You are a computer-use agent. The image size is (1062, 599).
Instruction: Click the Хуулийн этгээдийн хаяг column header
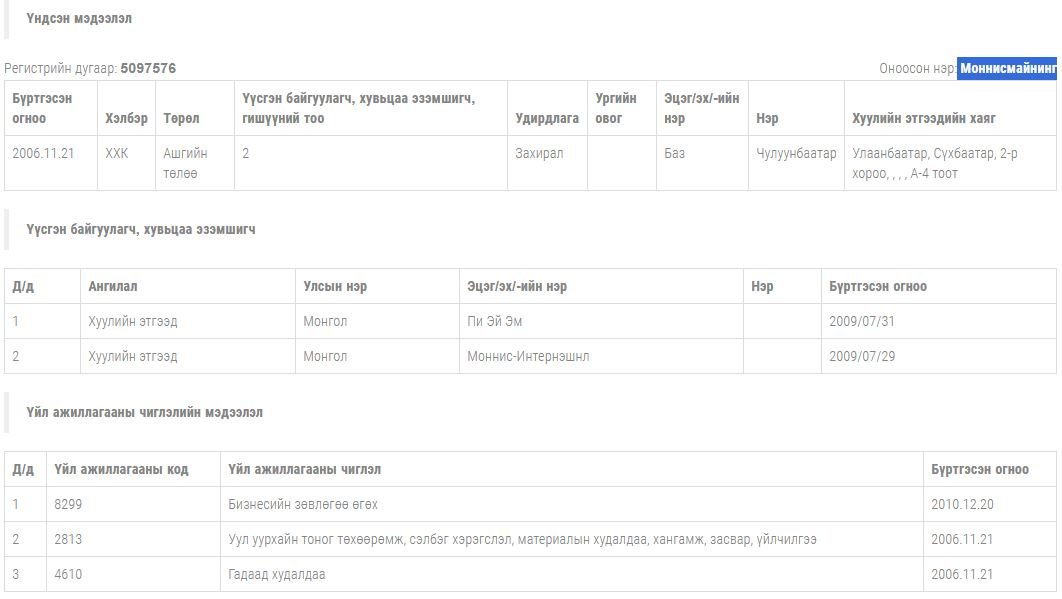click(924, 118)
